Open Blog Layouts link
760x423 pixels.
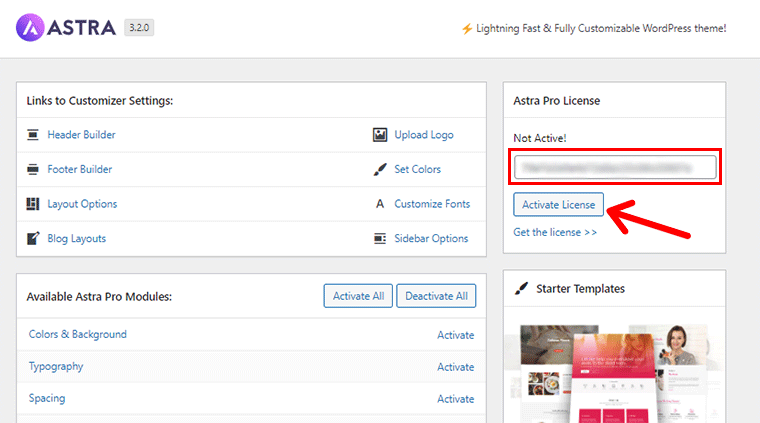click(77, 238)
